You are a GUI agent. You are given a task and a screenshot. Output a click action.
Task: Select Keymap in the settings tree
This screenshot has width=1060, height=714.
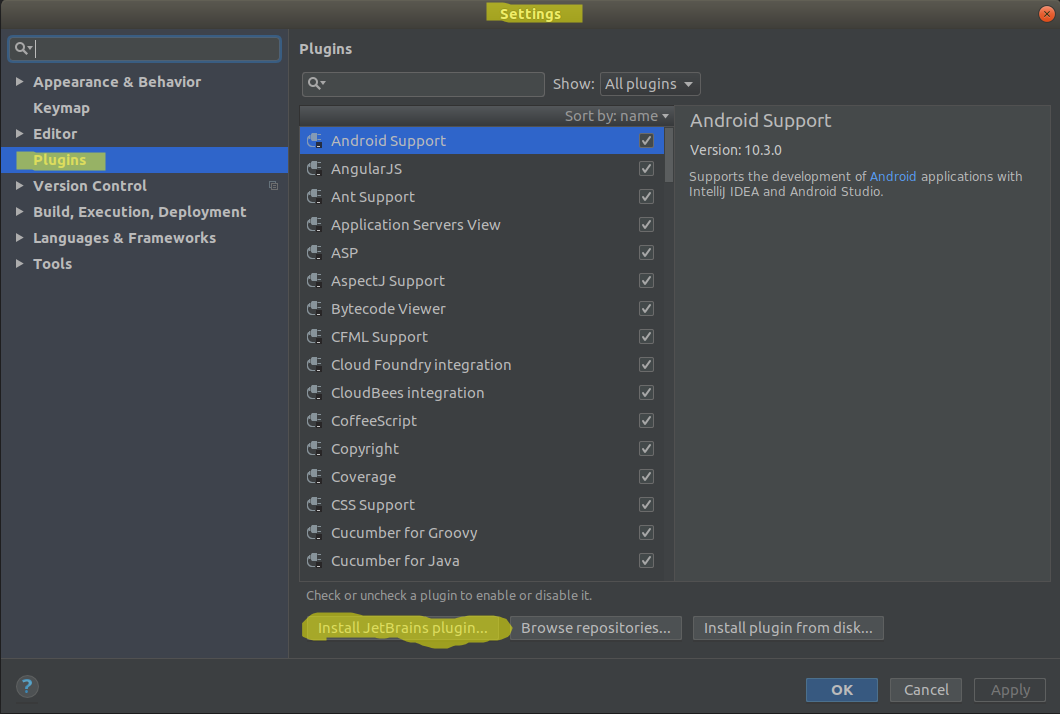tap(62, 108)
